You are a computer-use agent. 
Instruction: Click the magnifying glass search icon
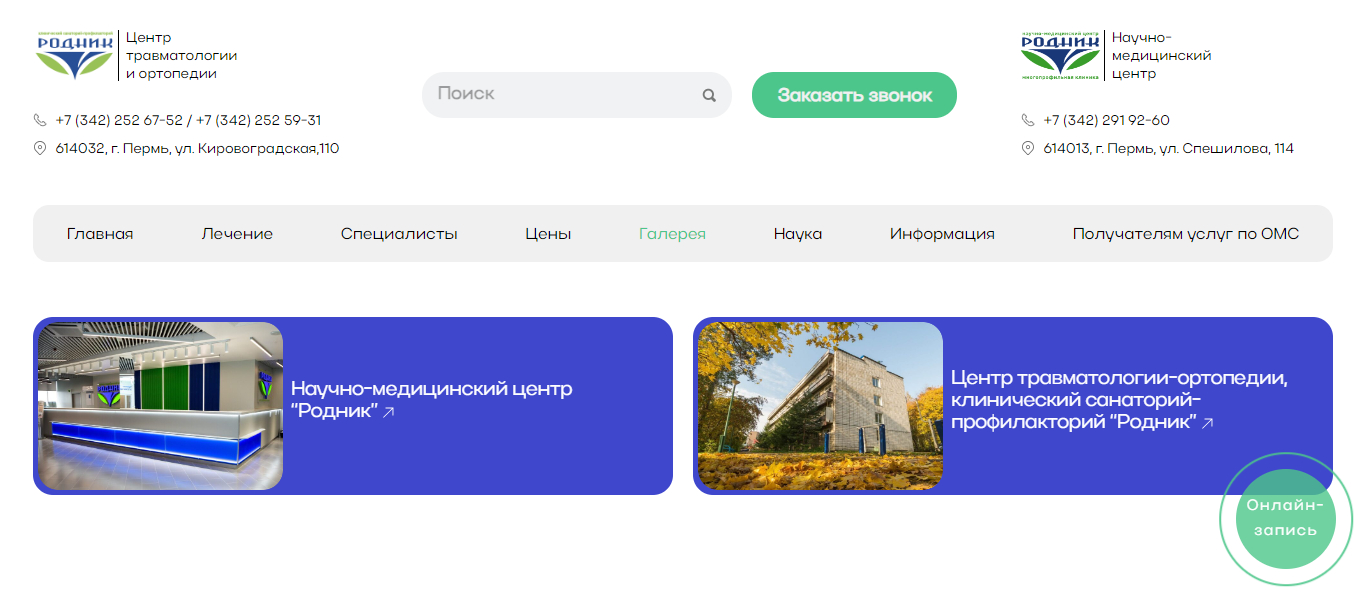point(709,96)
